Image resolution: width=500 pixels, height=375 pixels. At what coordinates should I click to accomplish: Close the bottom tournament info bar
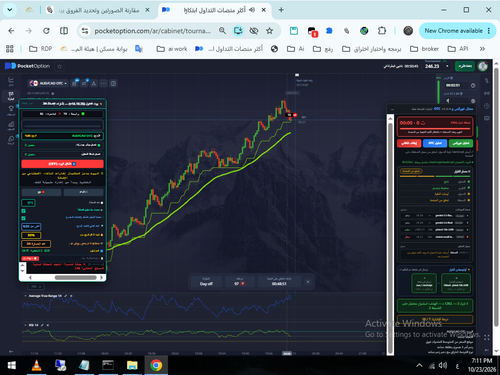point(308,282)
